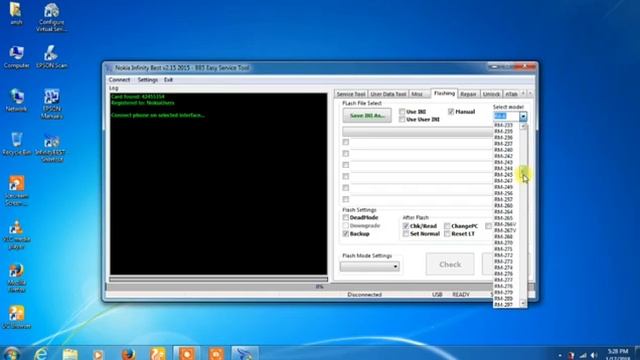This screenshot has width=640, height=360.
Task: Tick the first flash file row checkbox
Action: [346, 142]
